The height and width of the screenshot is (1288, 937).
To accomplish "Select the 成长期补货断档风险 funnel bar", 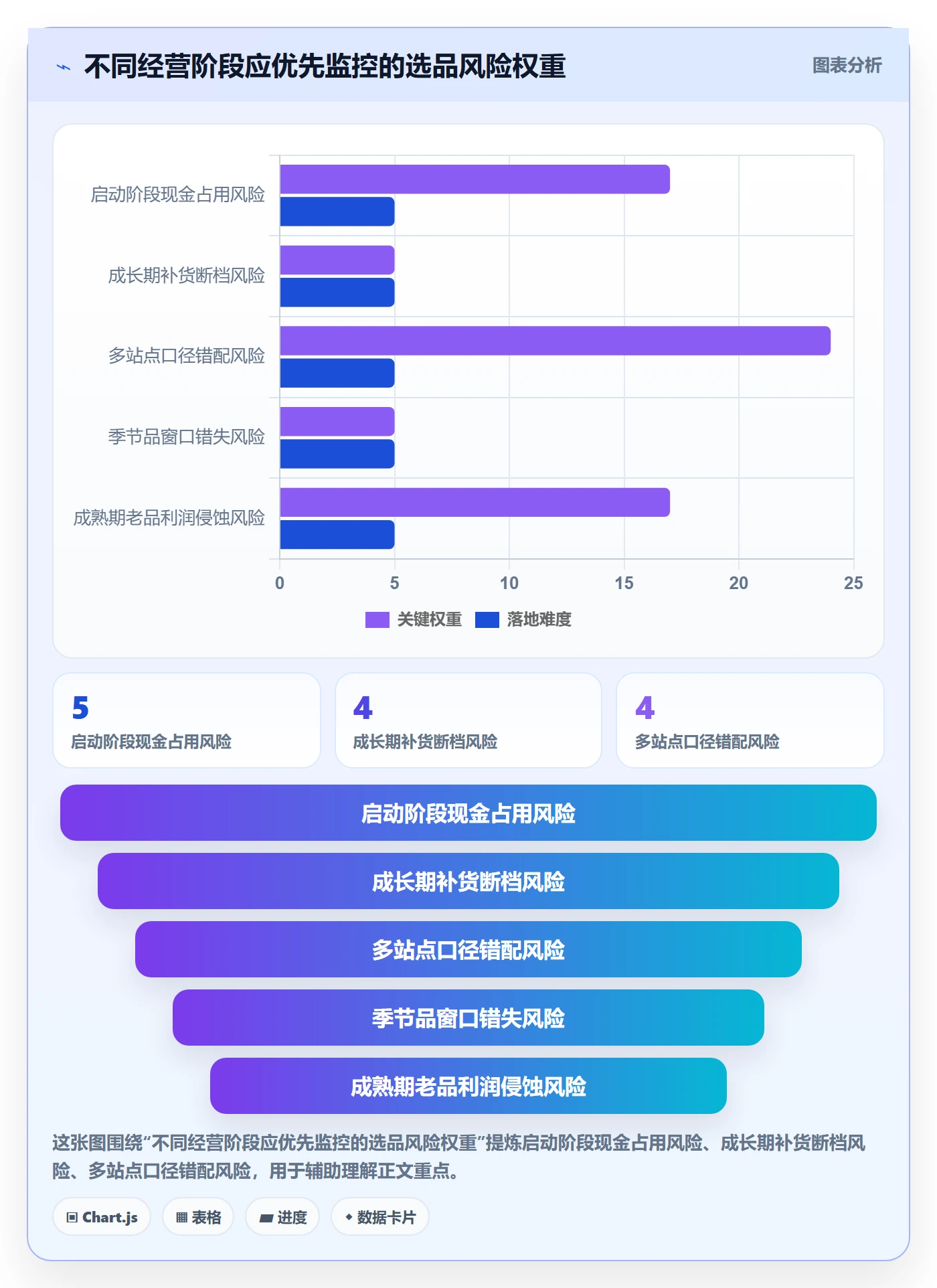I will tap(468, 881).
